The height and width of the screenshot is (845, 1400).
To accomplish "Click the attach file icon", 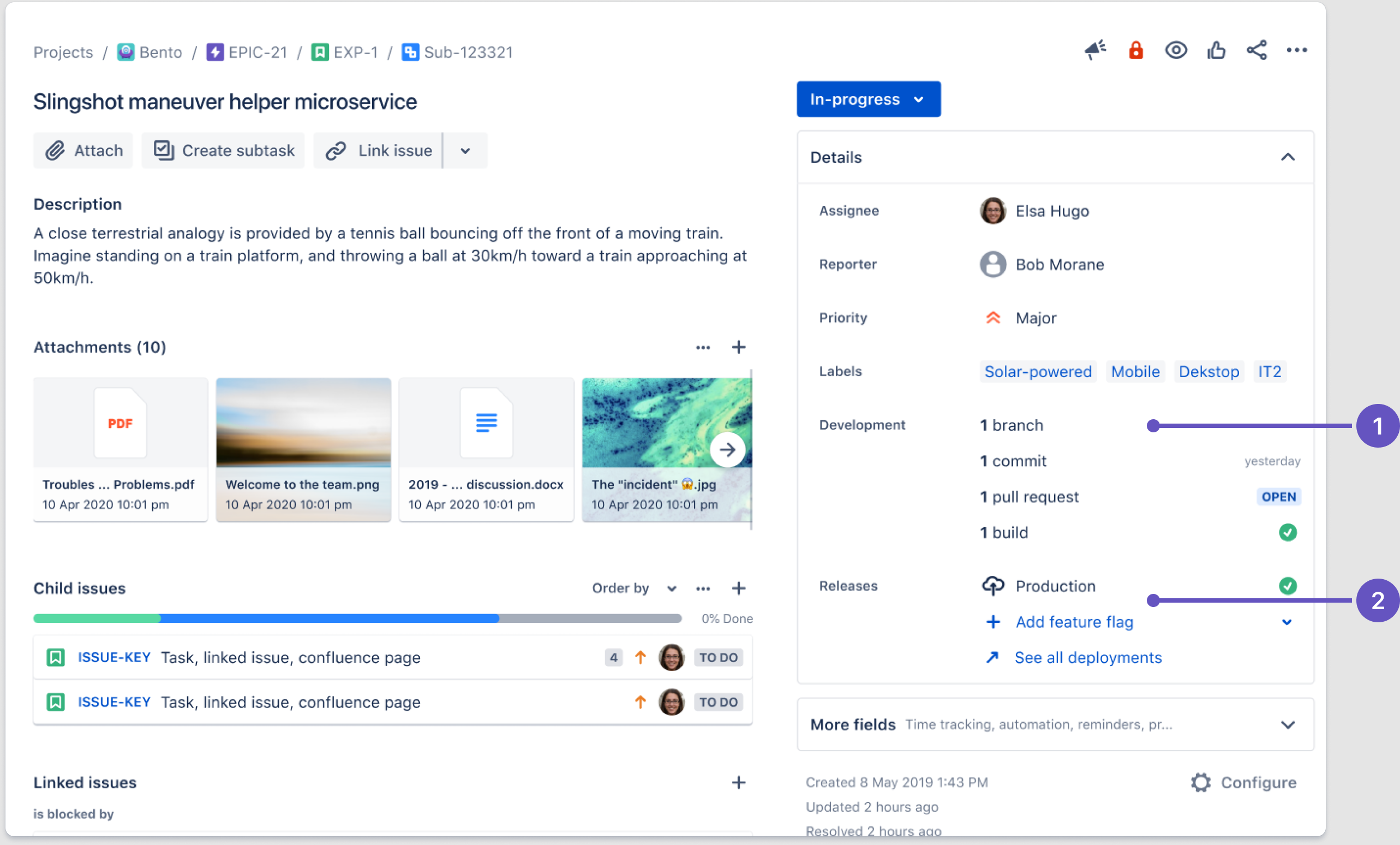I will pos(55,151).
